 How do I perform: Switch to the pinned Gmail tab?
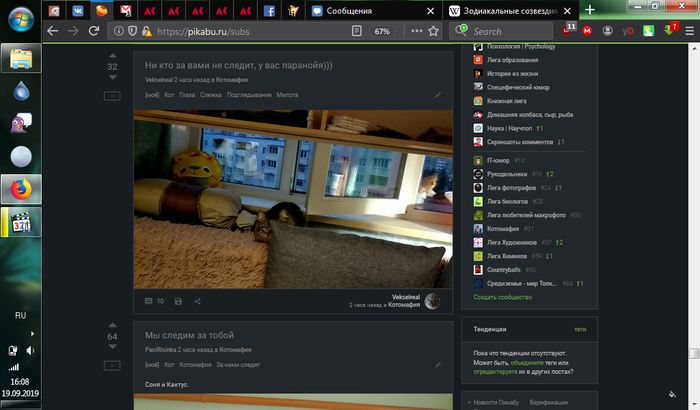pos(125,11)
